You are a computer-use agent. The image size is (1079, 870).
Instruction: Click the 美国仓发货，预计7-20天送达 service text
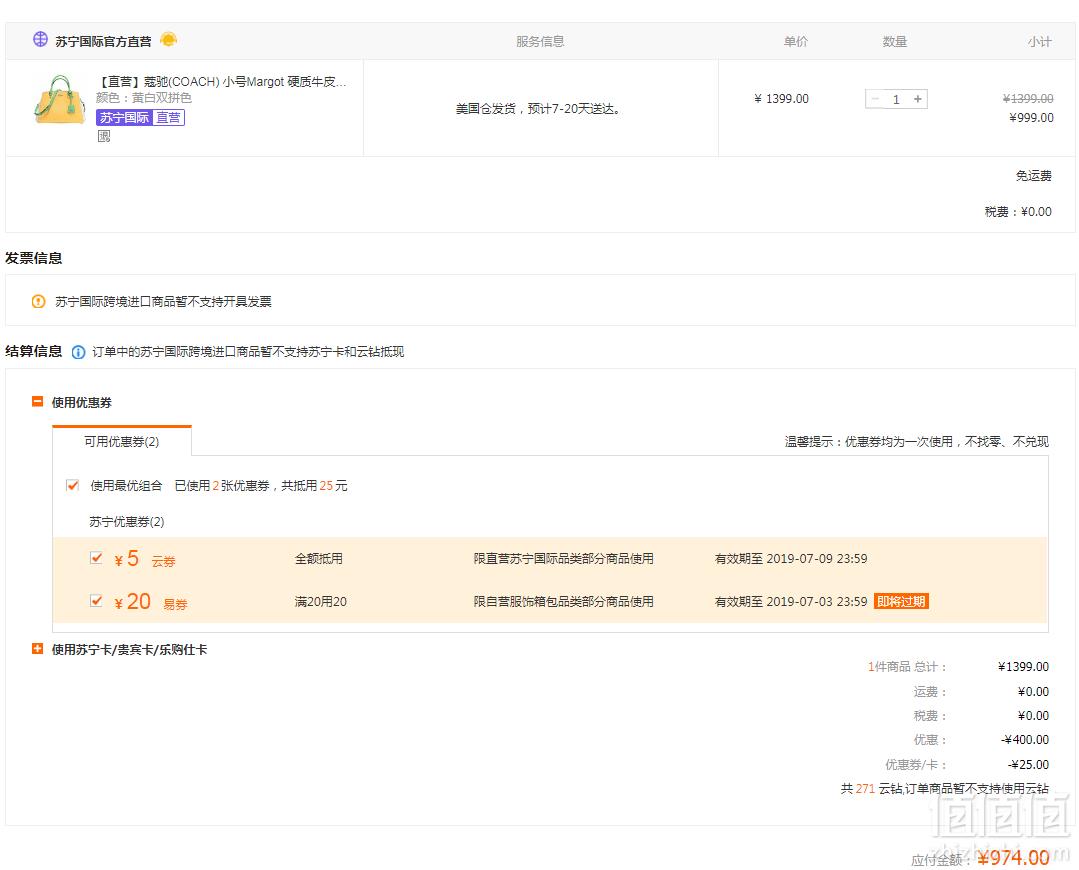[x=539, y=109]
